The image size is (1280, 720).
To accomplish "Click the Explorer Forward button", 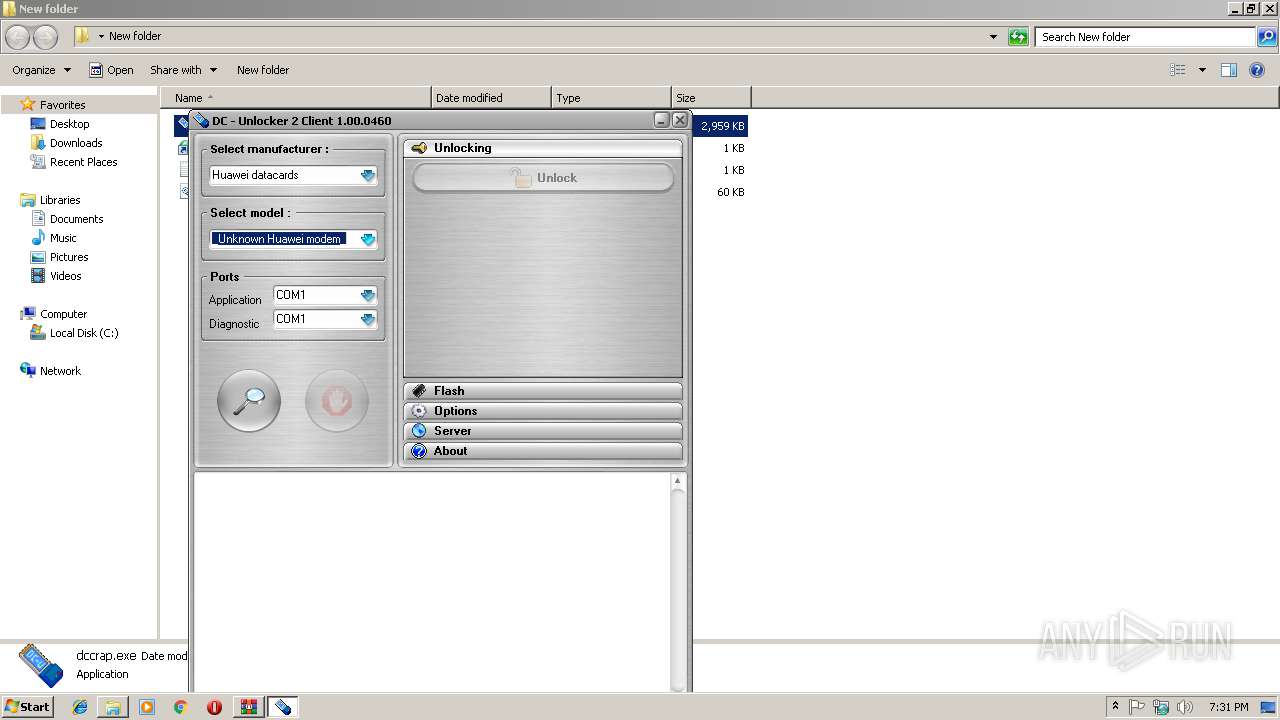I will coord(46,37).
